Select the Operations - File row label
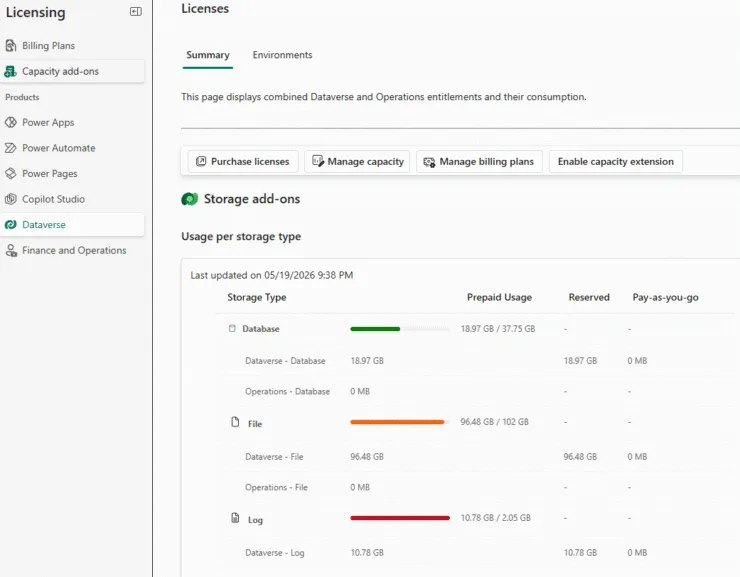740x577 pixels. coord(276,487)
